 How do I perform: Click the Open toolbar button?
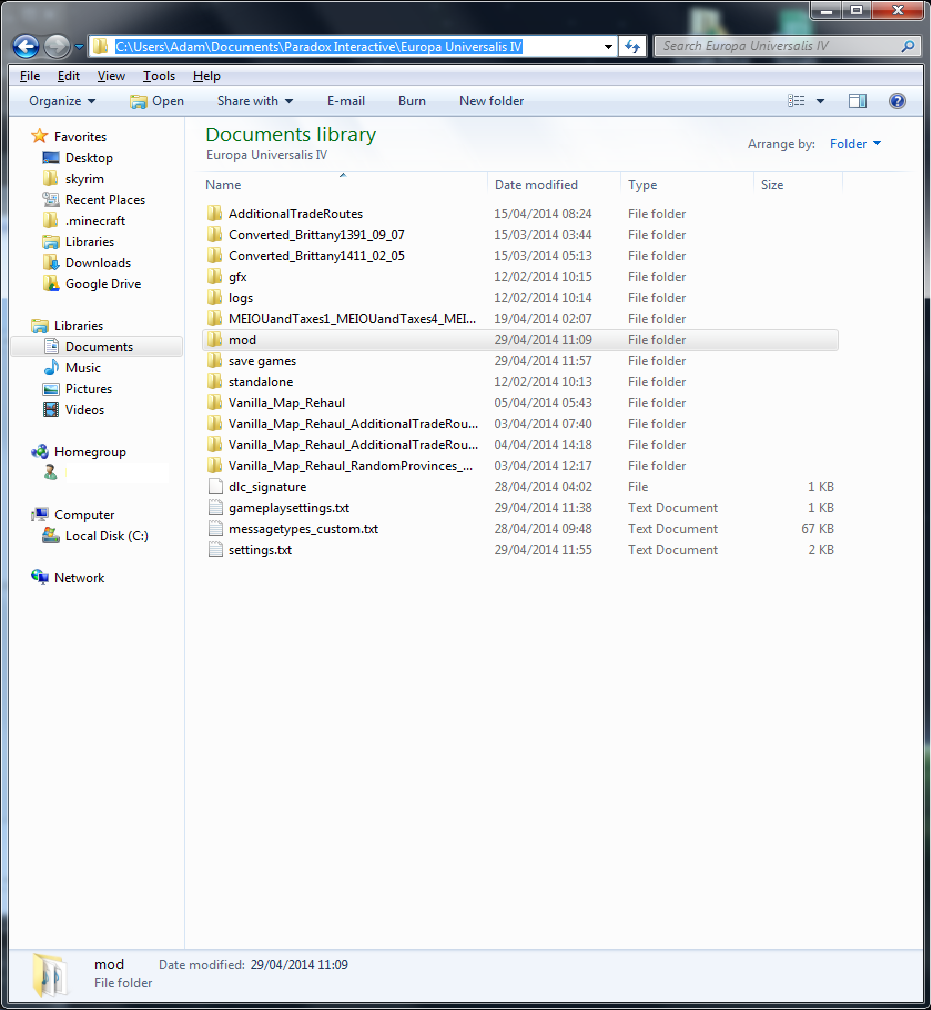(x=157, y=101)
